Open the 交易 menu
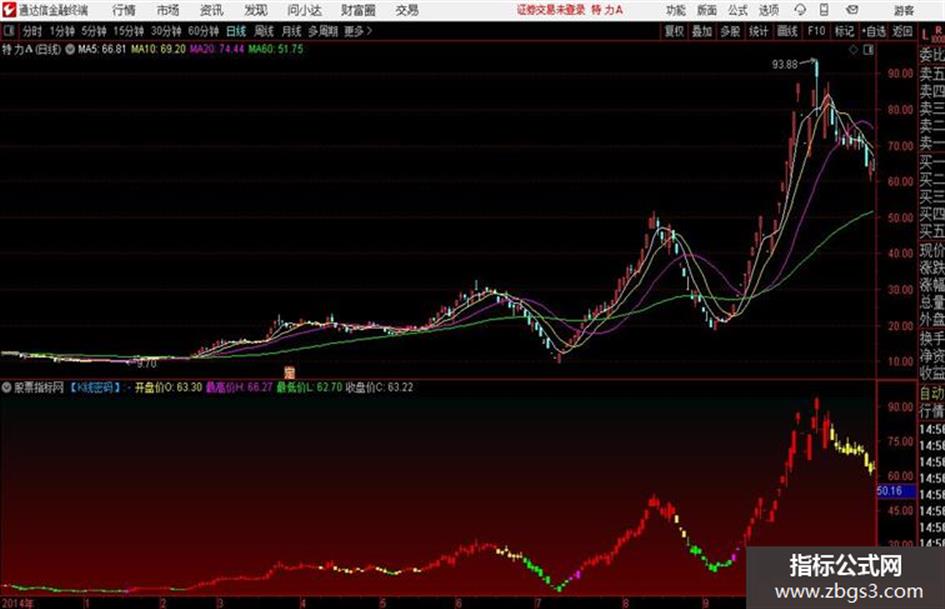The image size is (945, 609). point(407,10)
